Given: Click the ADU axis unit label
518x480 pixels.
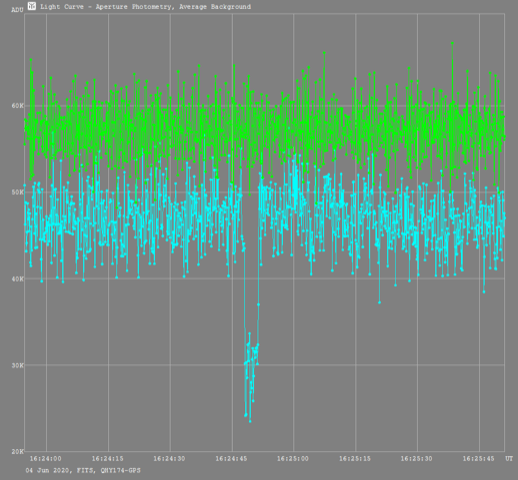Looking at the screenshot, I should click(x=17, y=10).
